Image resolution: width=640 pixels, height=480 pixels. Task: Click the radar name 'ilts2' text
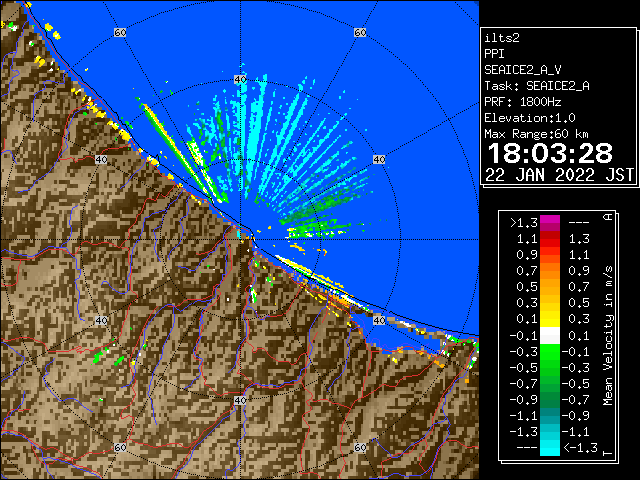point(502,38)
